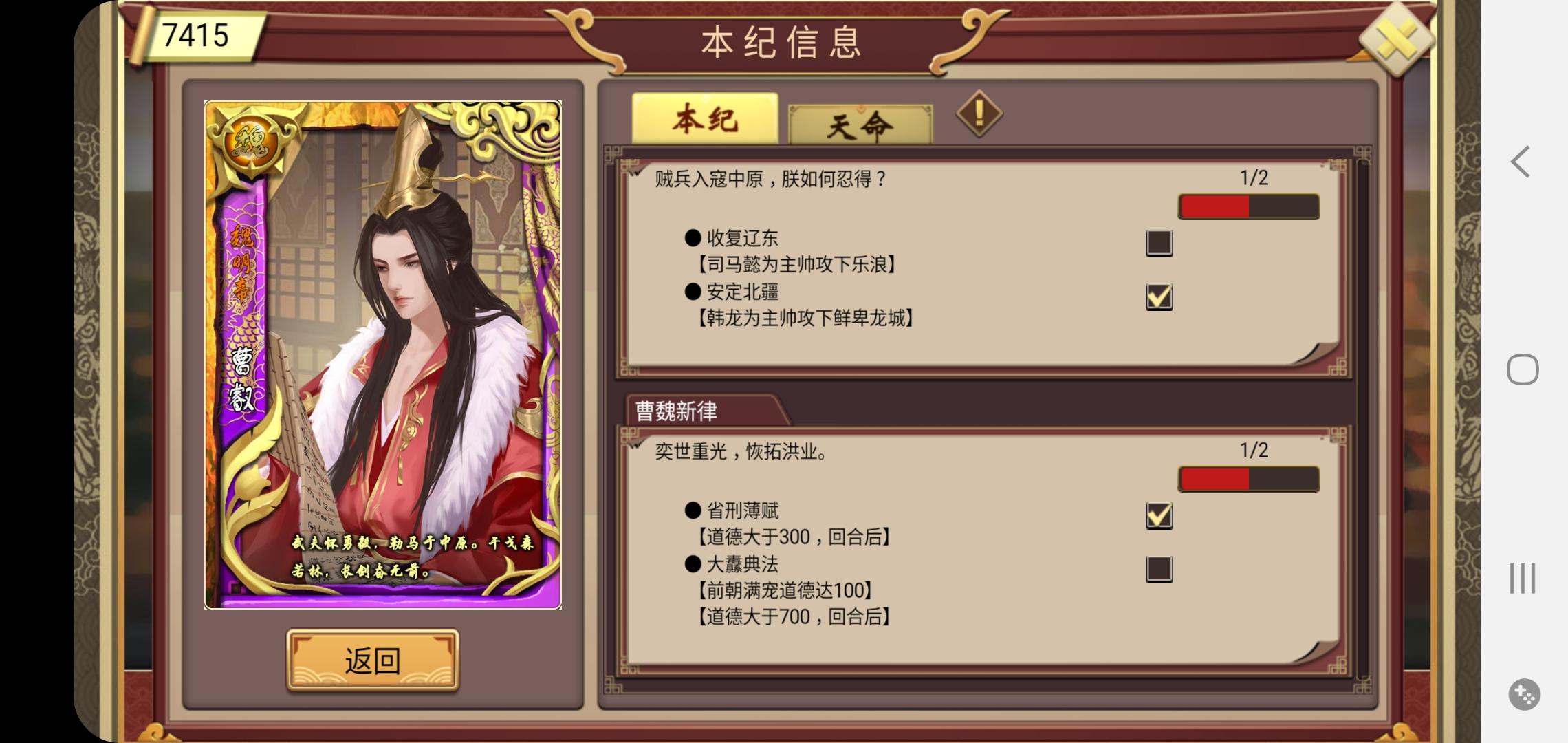1568x743 pixels.
Task: Toggle the 收复辽东 checkbox
Action: (1159, 243)
